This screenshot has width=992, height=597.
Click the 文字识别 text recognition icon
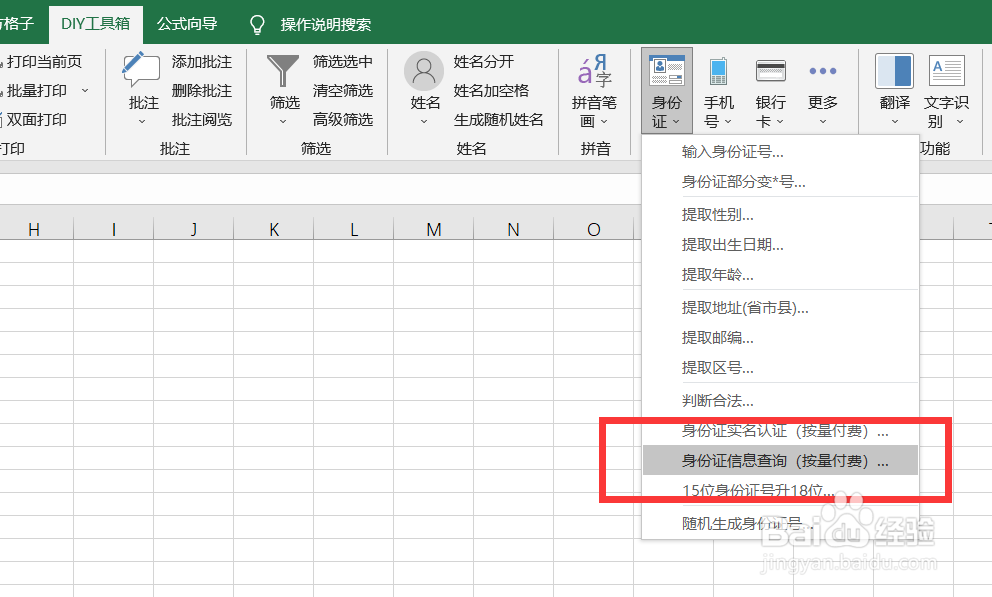946,70
